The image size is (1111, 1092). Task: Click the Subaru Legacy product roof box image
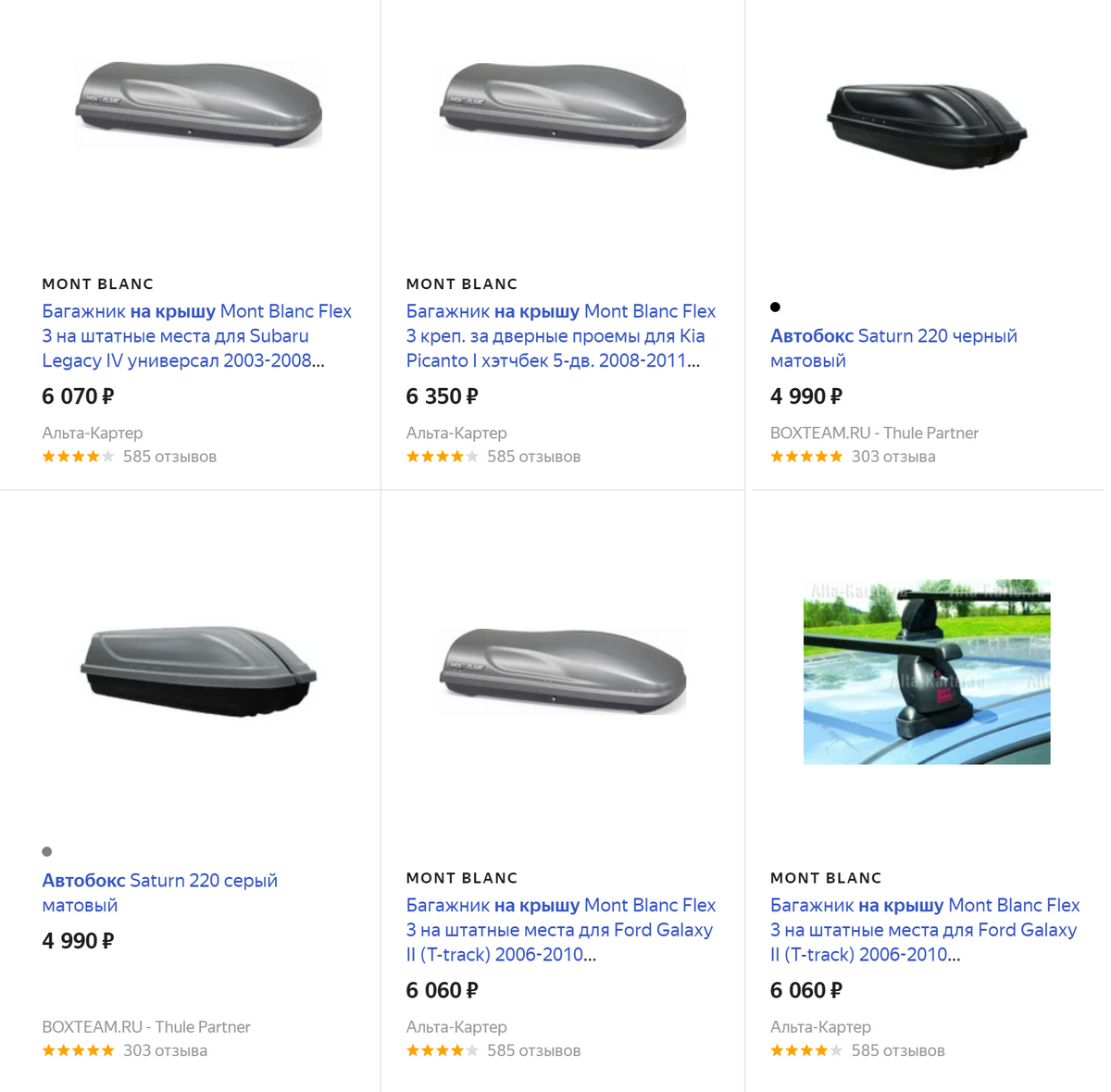point(198,105)
